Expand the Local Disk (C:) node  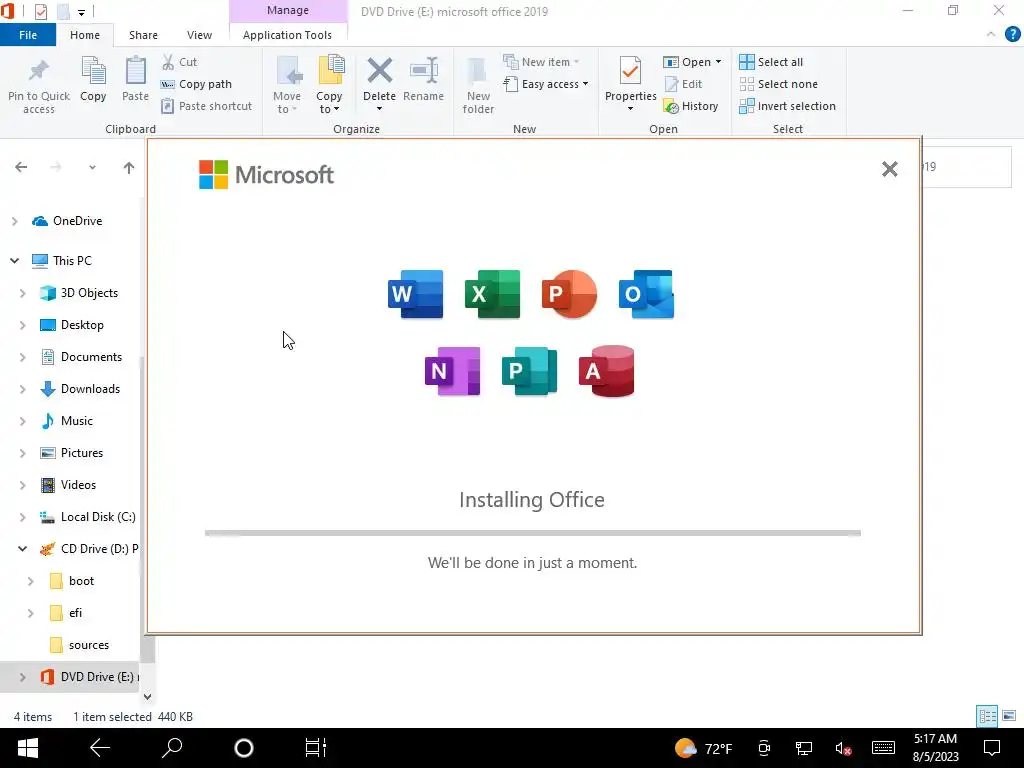tap(23, 517)
